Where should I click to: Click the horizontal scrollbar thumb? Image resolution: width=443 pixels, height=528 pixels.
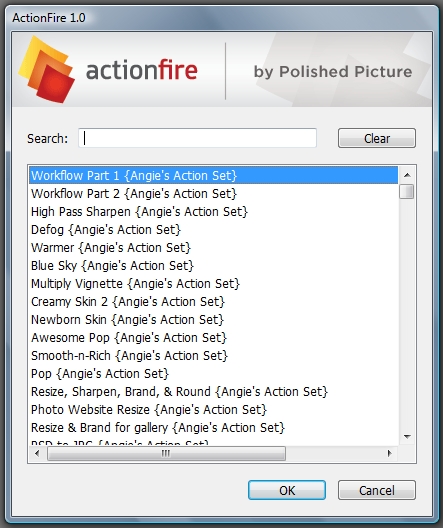pyautogui.click(x=166, y=454)
